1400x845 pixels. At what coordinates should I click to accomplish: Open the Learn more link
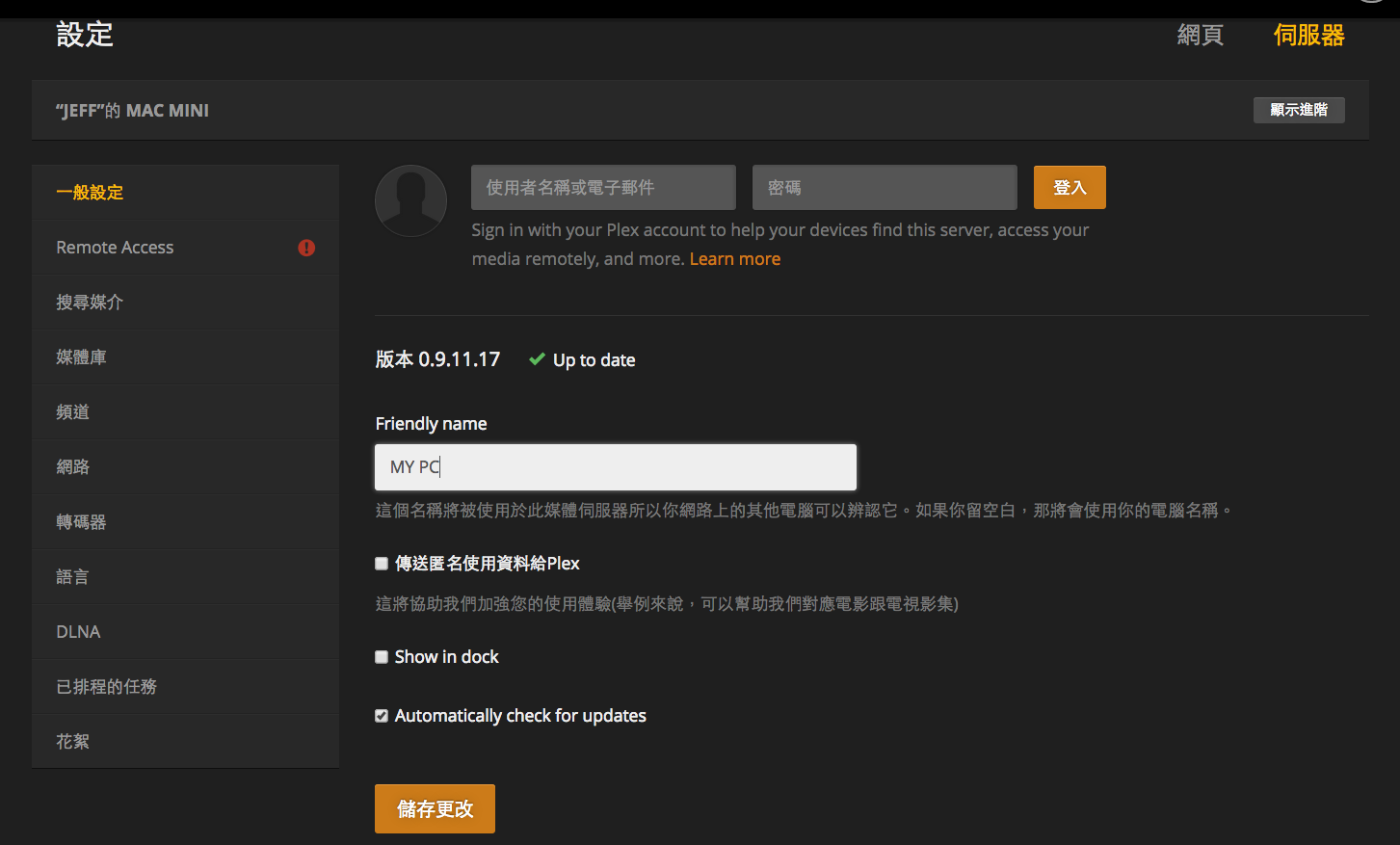[735, 259]
